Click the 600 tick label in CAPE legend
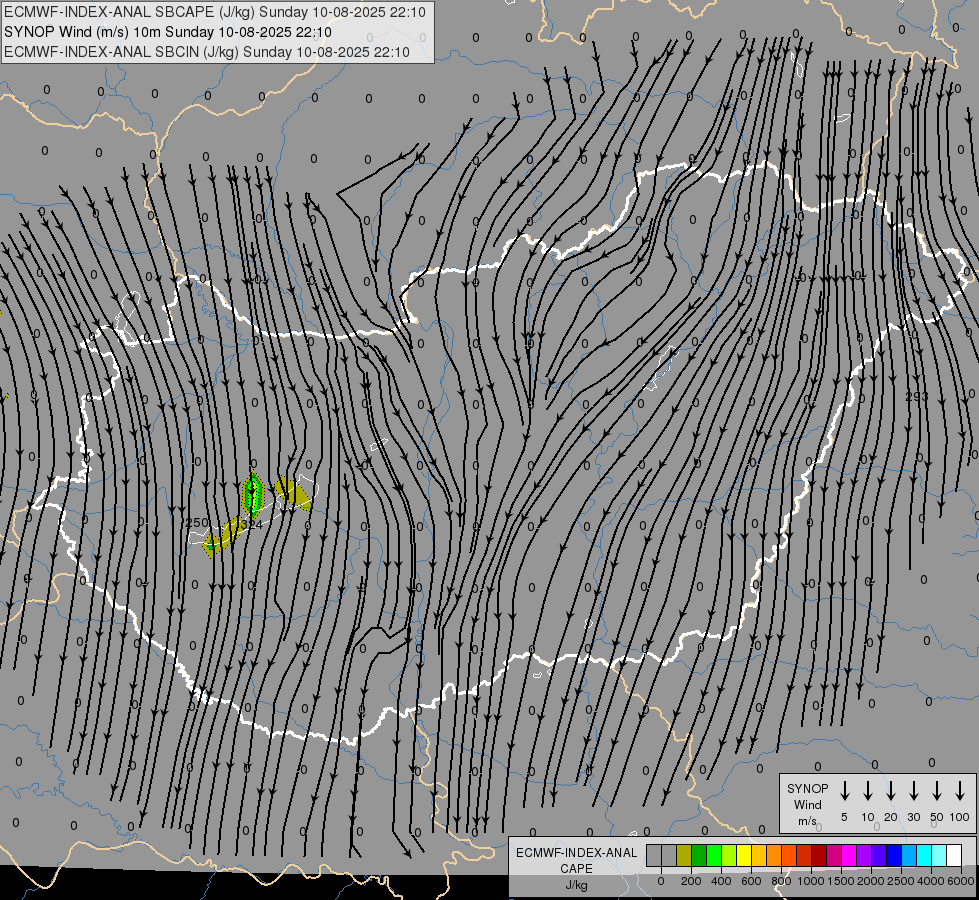Screen dimensions: 979x900 pyautogui.click(x=751, y=881)
